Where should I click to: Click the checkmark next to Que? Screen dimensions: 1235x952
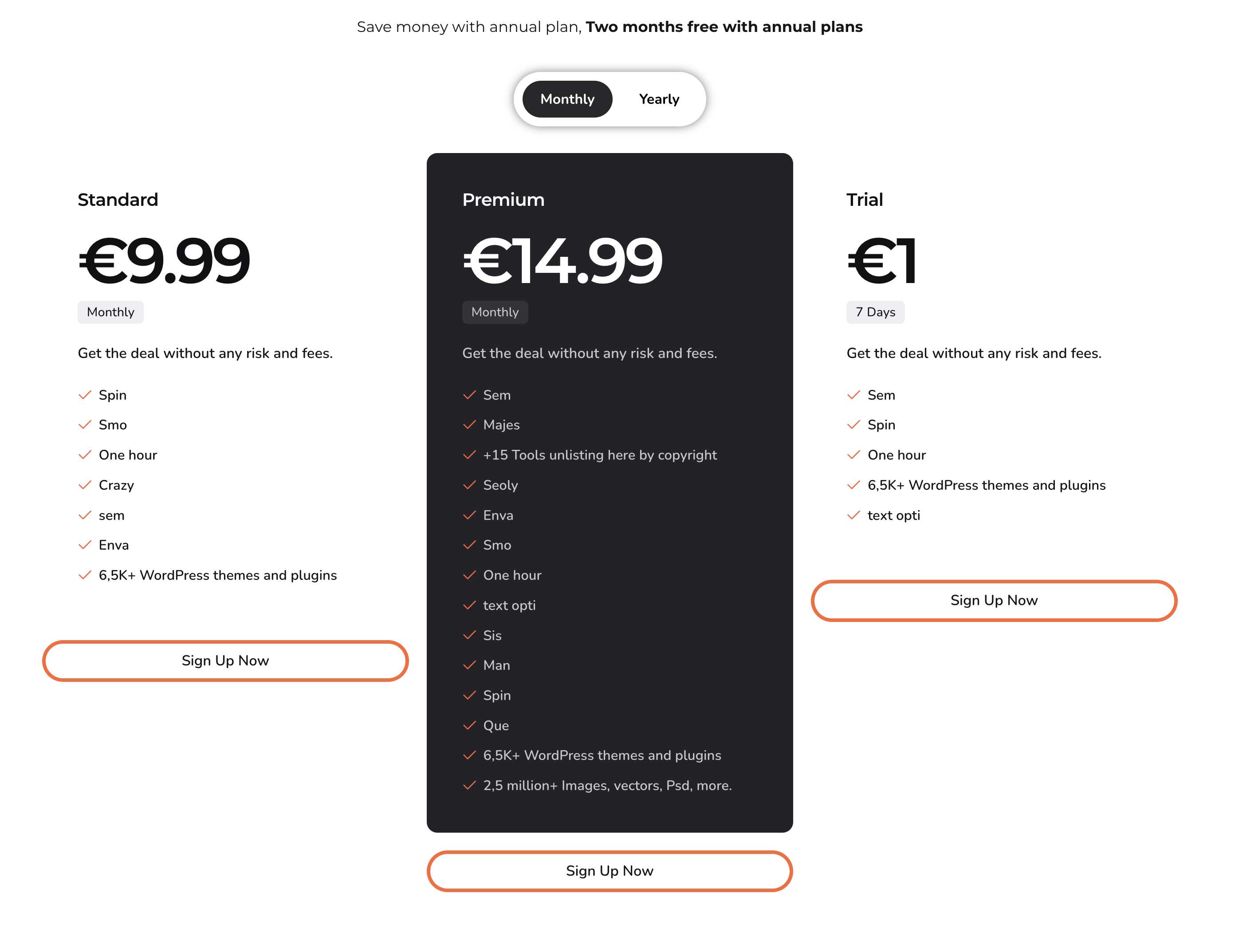pyautogui.click(x=469, y=725)
